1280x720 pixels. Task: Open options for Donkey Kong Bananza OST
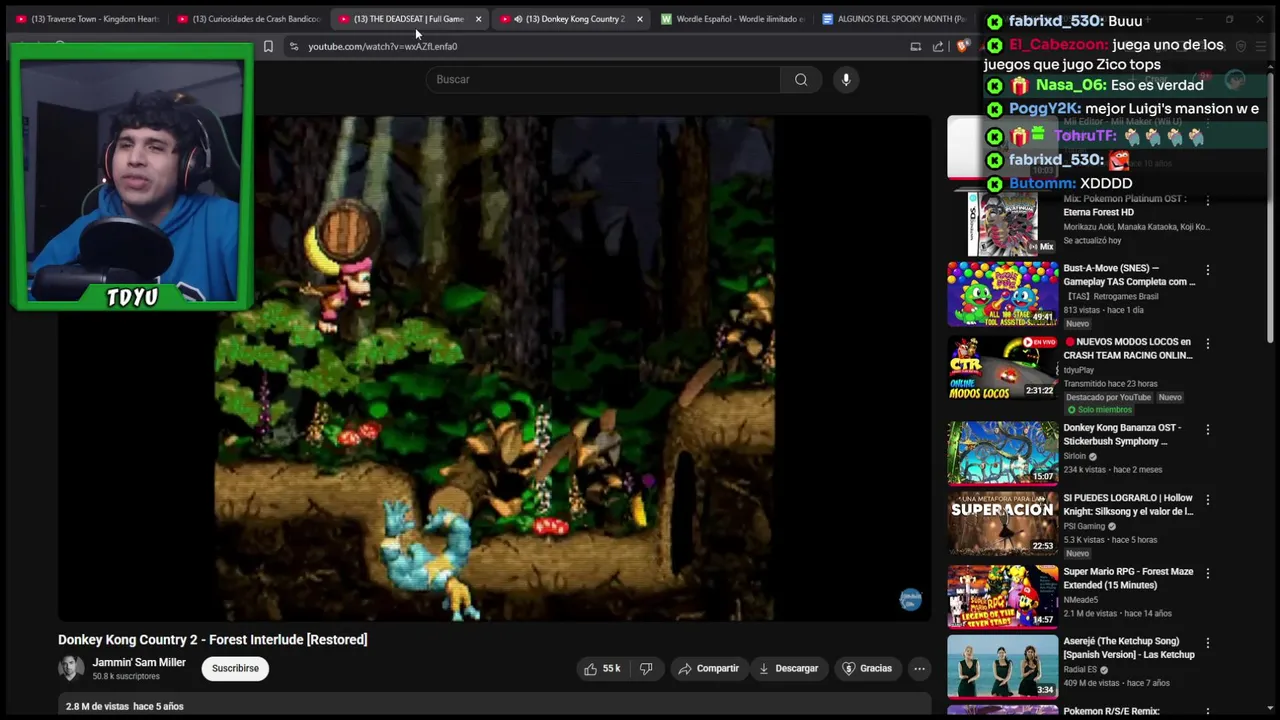[x=1207, y=429]
